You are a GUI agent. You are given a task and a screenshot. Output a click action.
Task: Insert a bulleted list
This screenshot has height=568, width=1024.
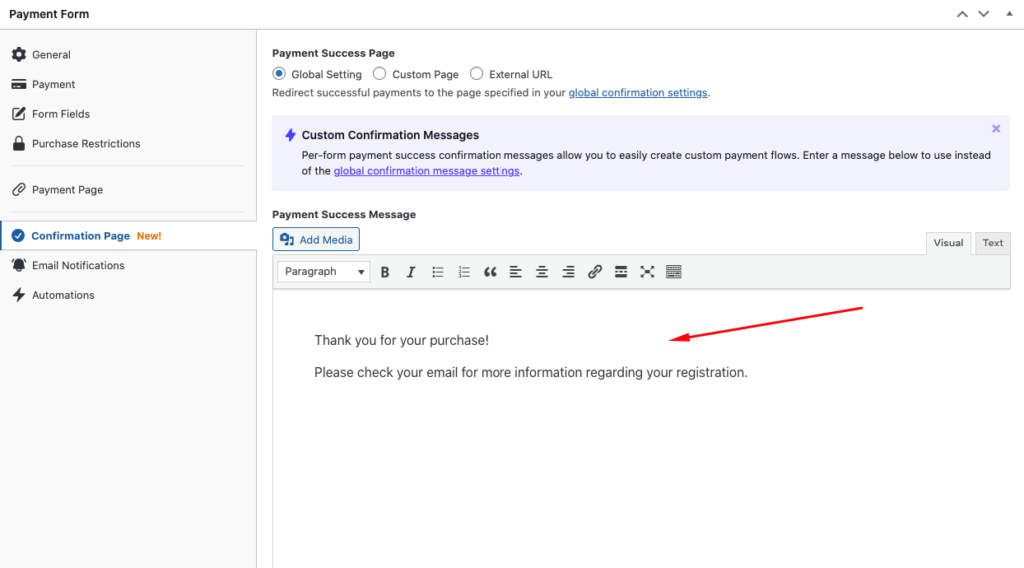pos(438,272)
